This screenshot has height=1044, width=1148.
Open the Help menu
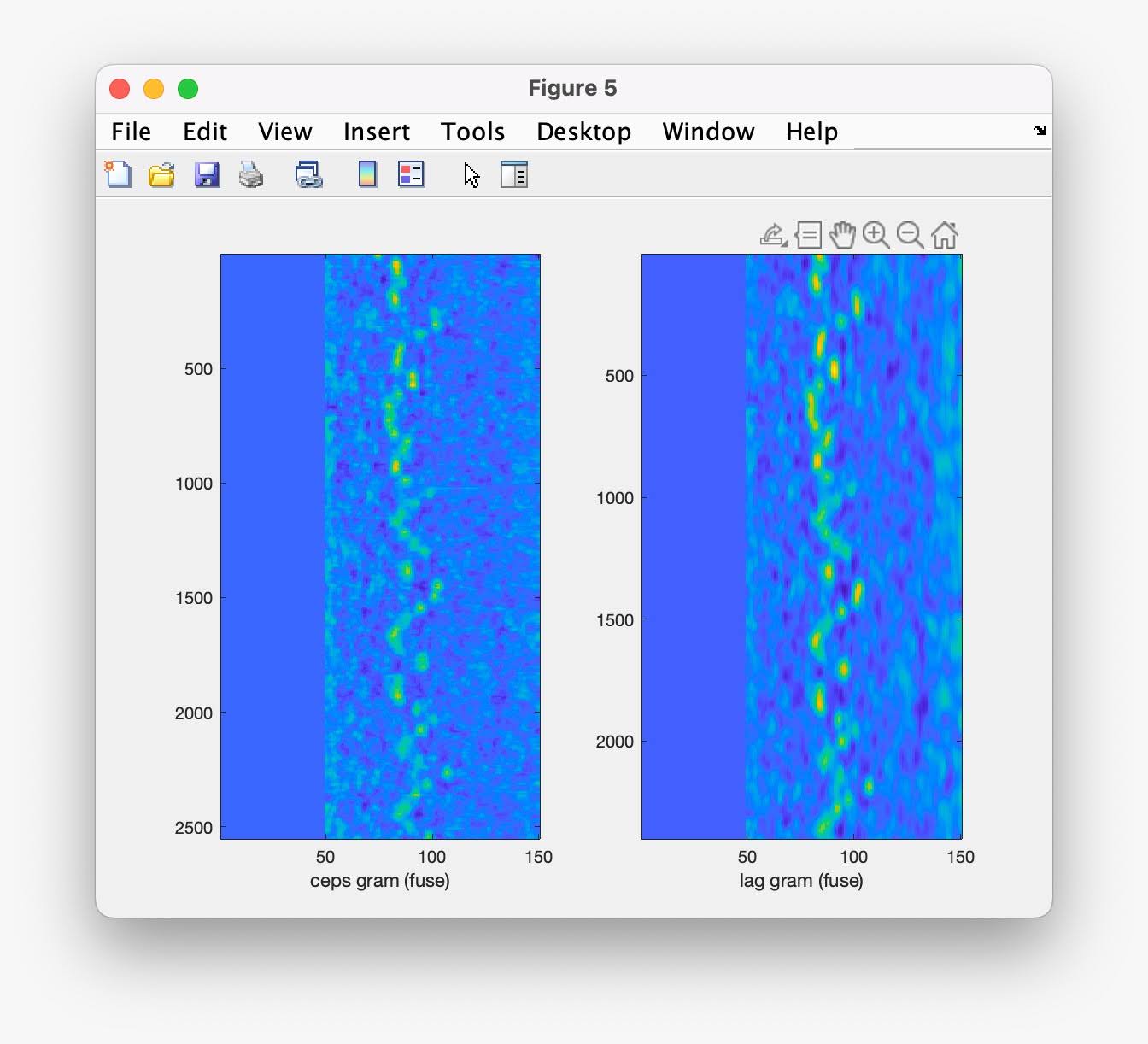tap(812, 132)
